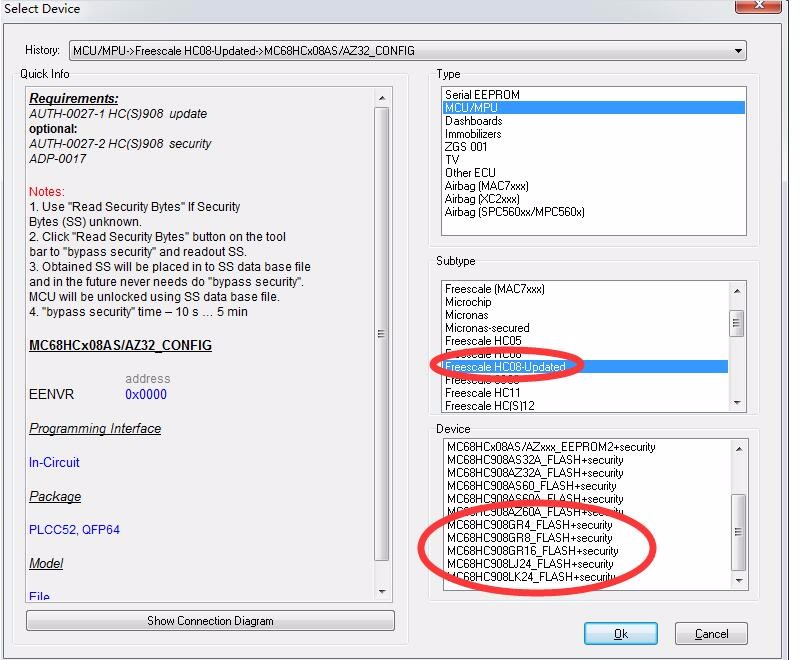Select Freescale HC08-Updated subtype

[585, 367]
